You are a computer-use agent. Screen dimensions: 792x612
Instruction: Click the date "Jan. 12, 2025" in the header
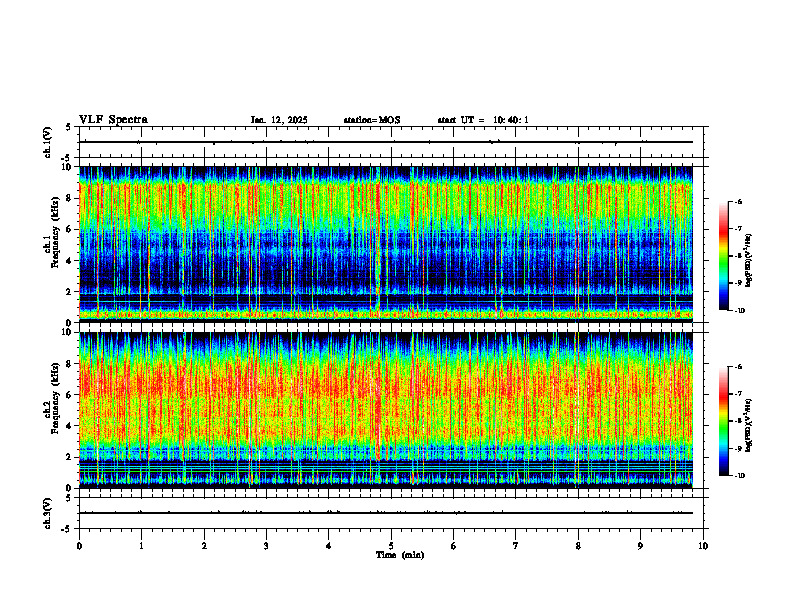click(279, 120)
